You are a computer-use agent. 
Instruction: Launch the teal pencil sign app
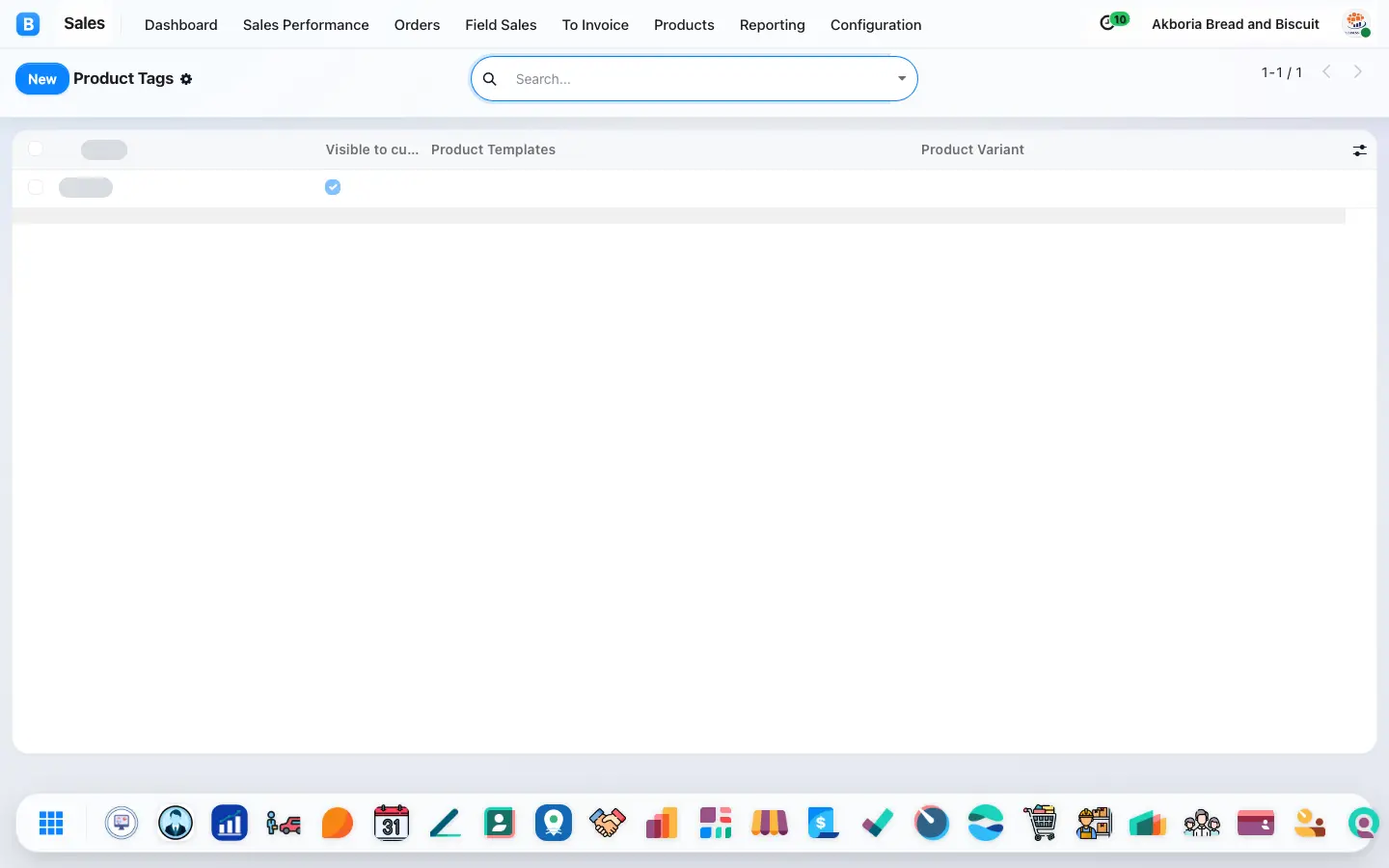[x=446, y=823]
